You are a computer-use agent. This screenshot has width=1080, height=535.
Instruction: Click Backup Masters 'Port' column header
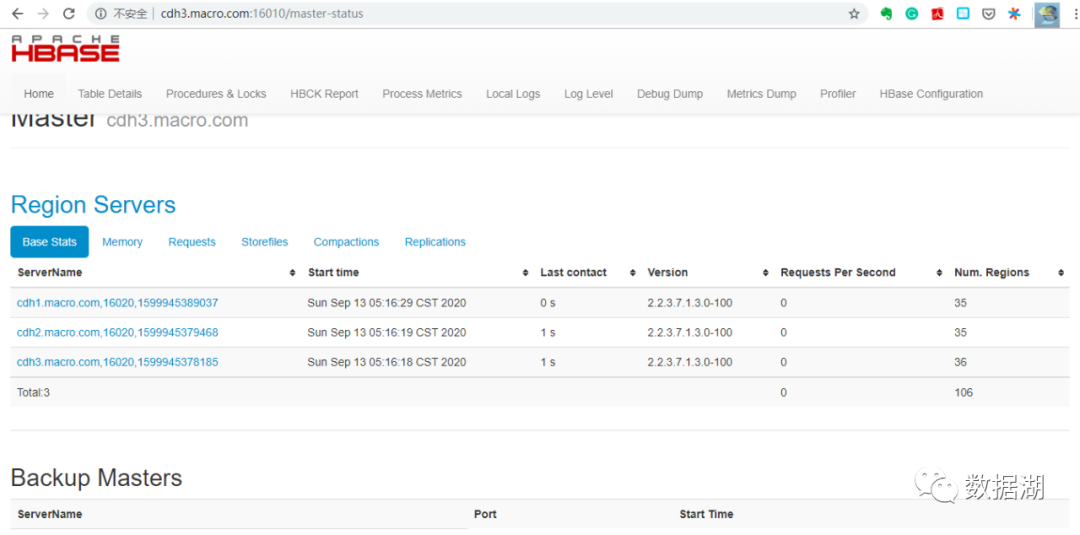pyautogui.click(x=485, y=514)
